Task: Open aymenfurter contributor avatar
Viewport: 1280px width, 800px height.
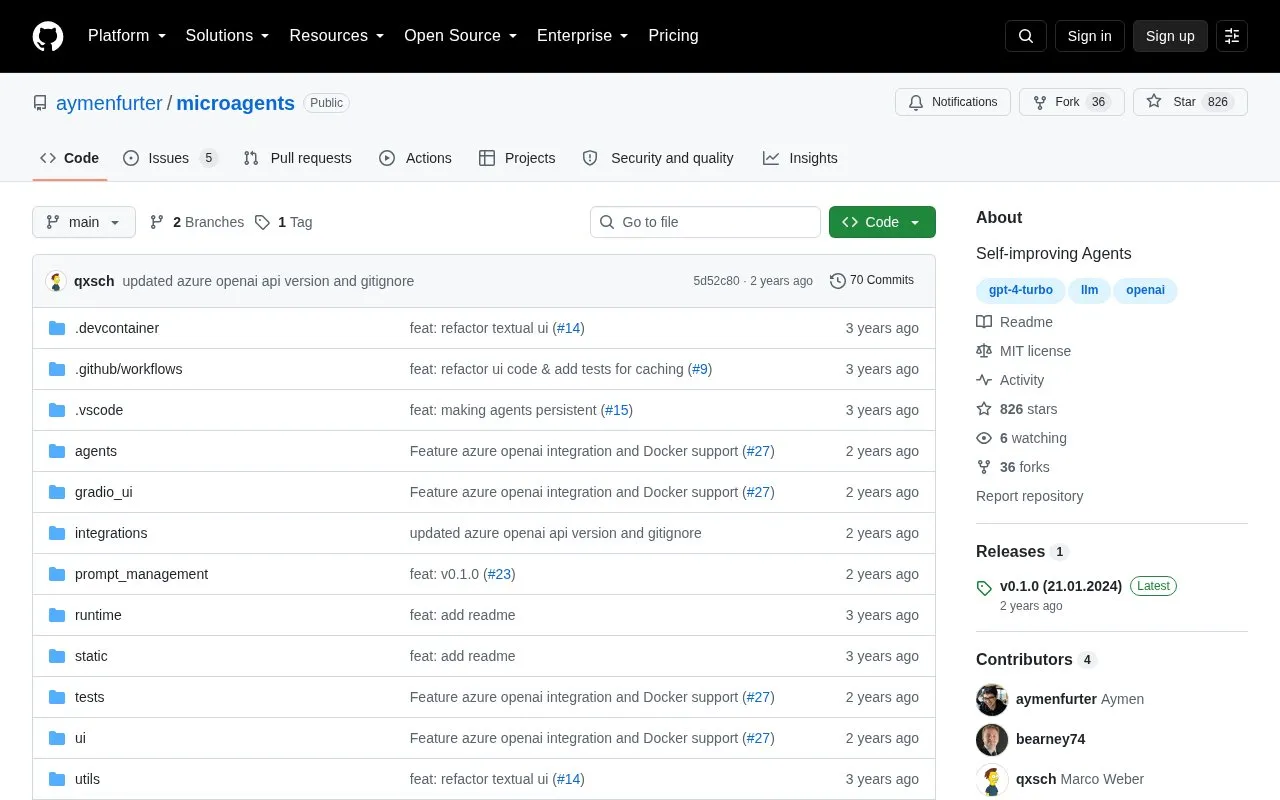Action: point(992,699)
